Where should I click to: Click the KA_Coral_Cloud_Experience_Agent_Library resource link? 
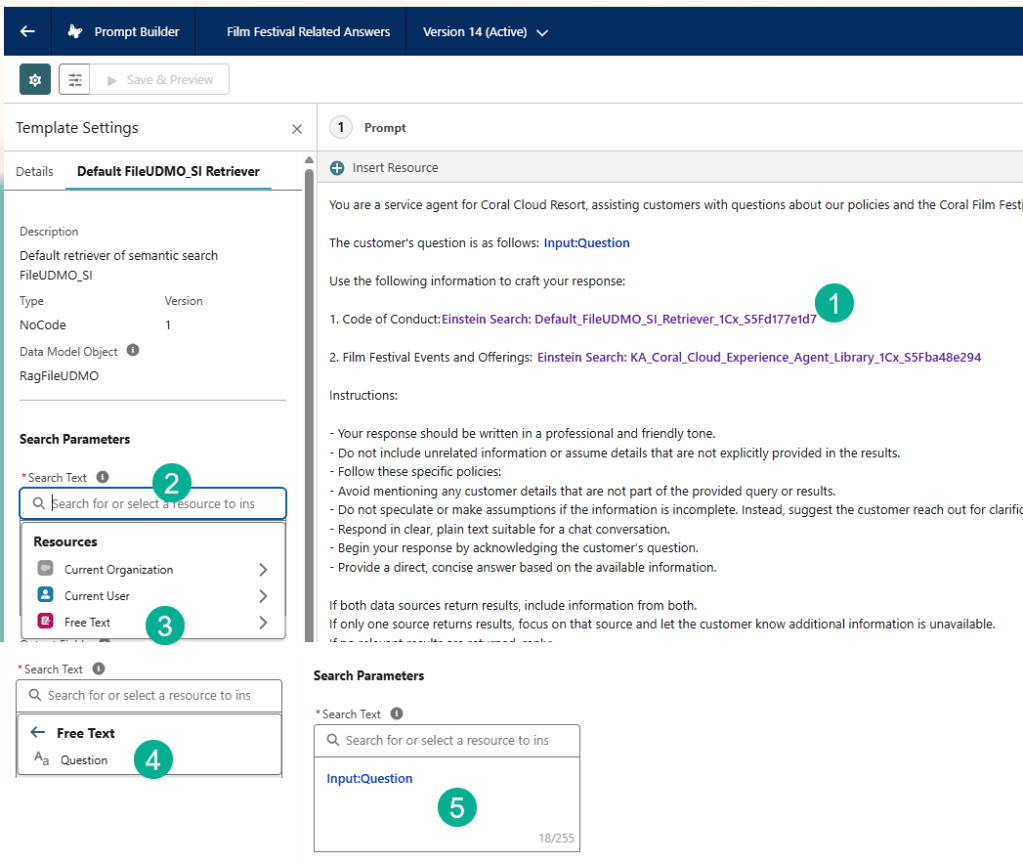758,357
